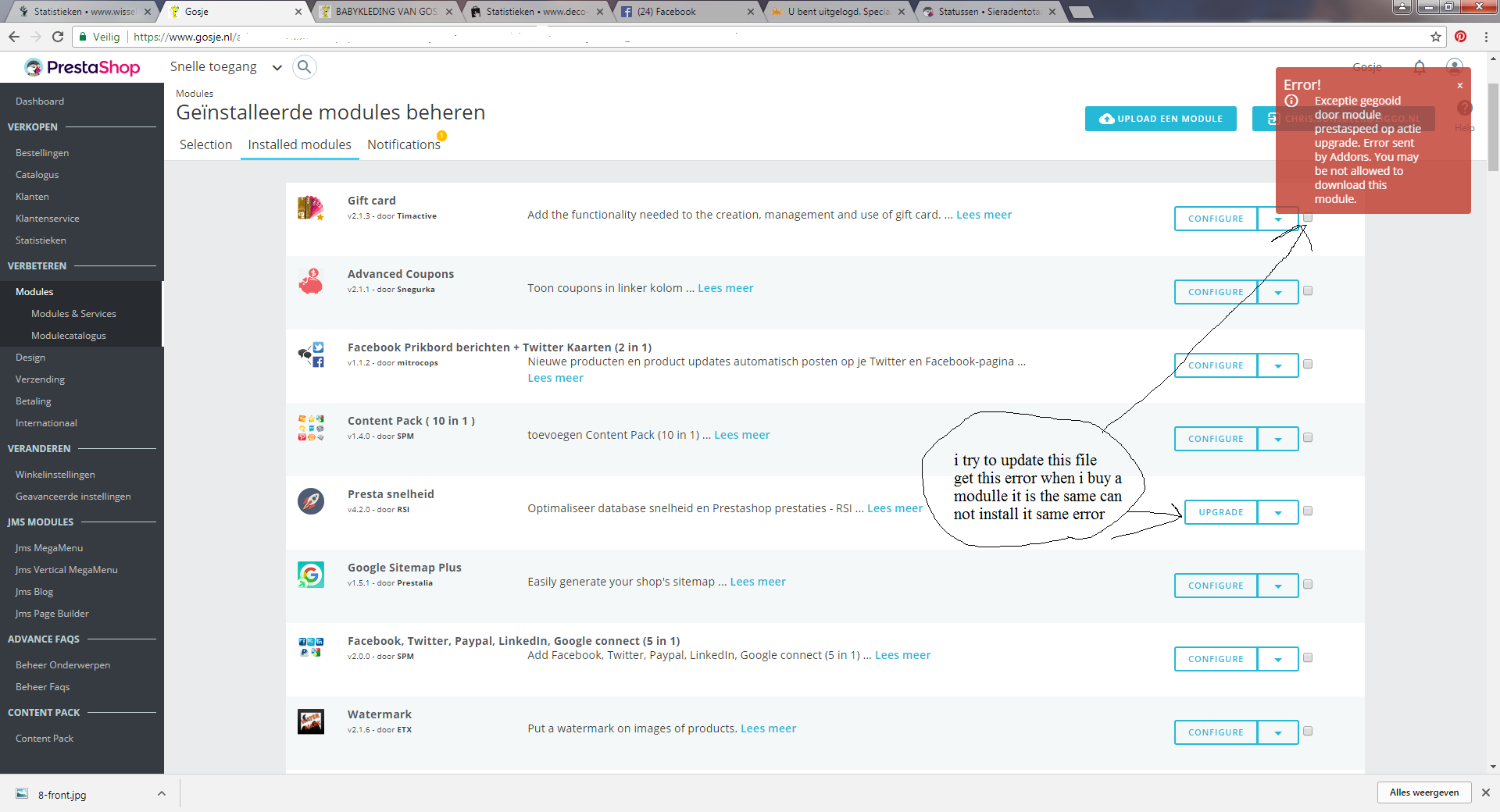Open the Chrome menu (three dots)

coord(1486,37)
